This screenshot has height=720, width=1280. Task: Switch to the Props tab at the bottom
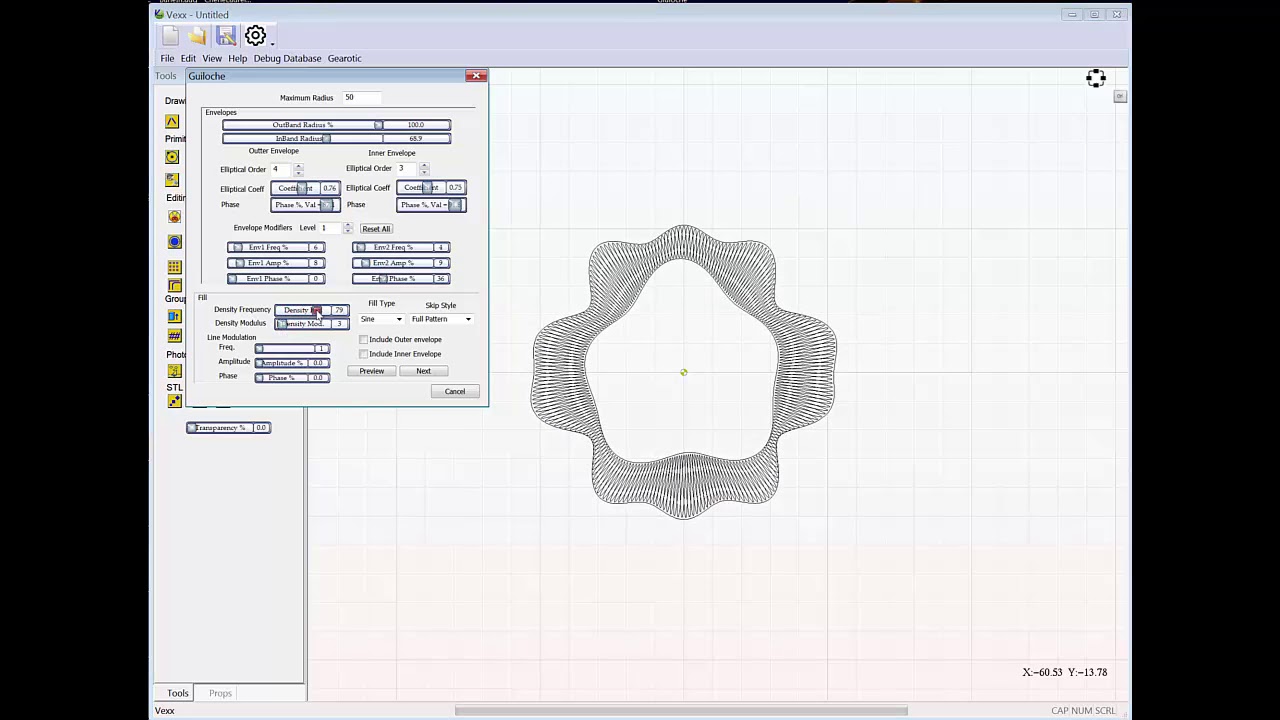click(220, 693)
